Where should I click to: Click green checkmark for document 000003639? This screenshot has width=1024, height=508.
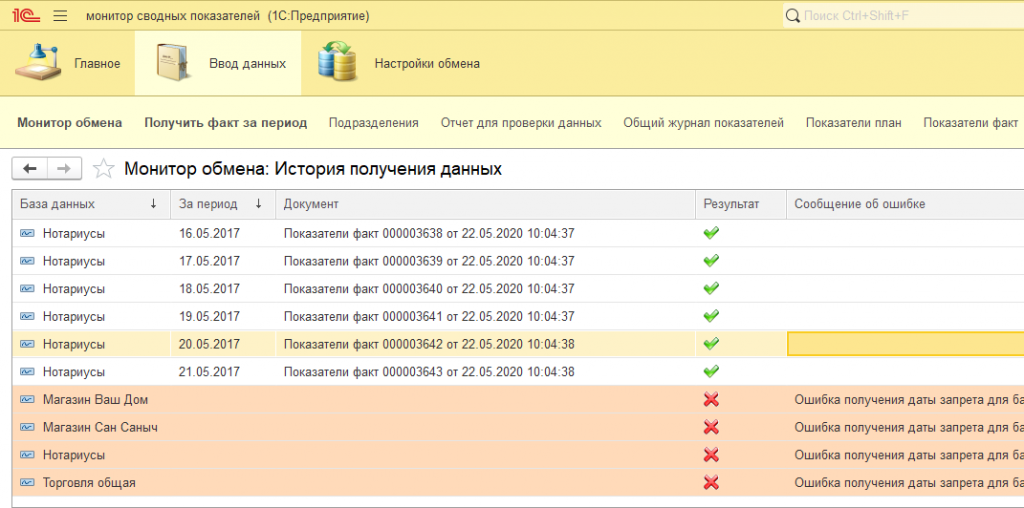click(x=711, y=261)
